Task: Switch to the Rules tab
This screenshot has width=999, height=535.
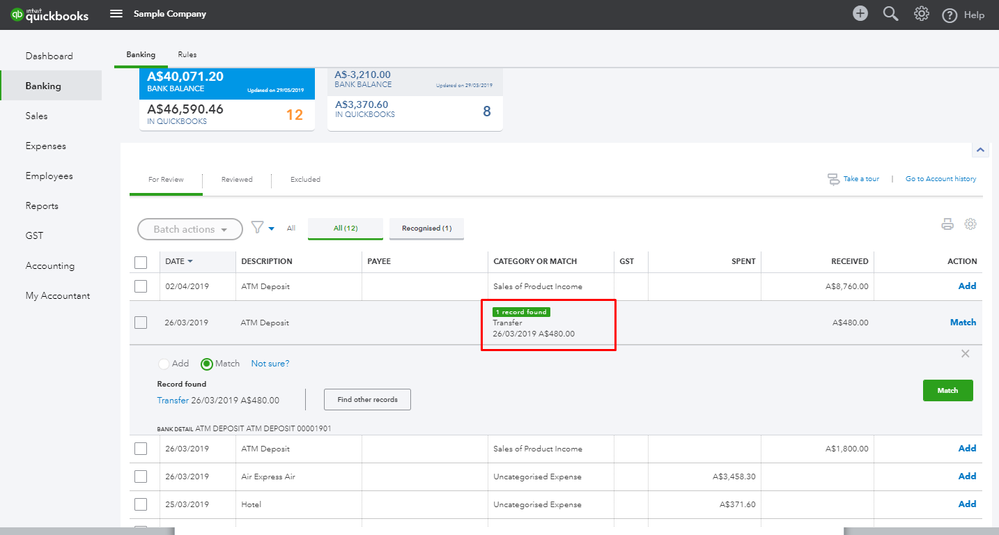Action: 187,54
